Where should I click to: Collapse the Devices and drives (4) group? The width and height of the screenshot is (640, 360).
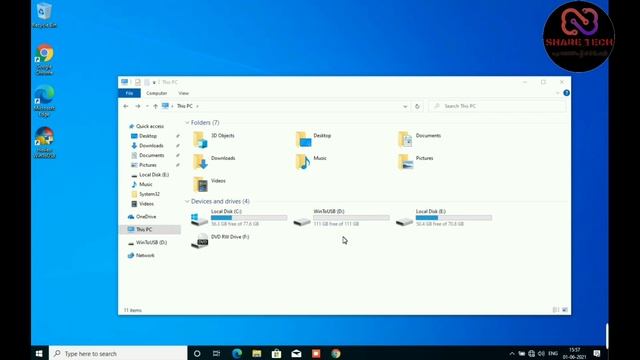(x=187, y=202)
